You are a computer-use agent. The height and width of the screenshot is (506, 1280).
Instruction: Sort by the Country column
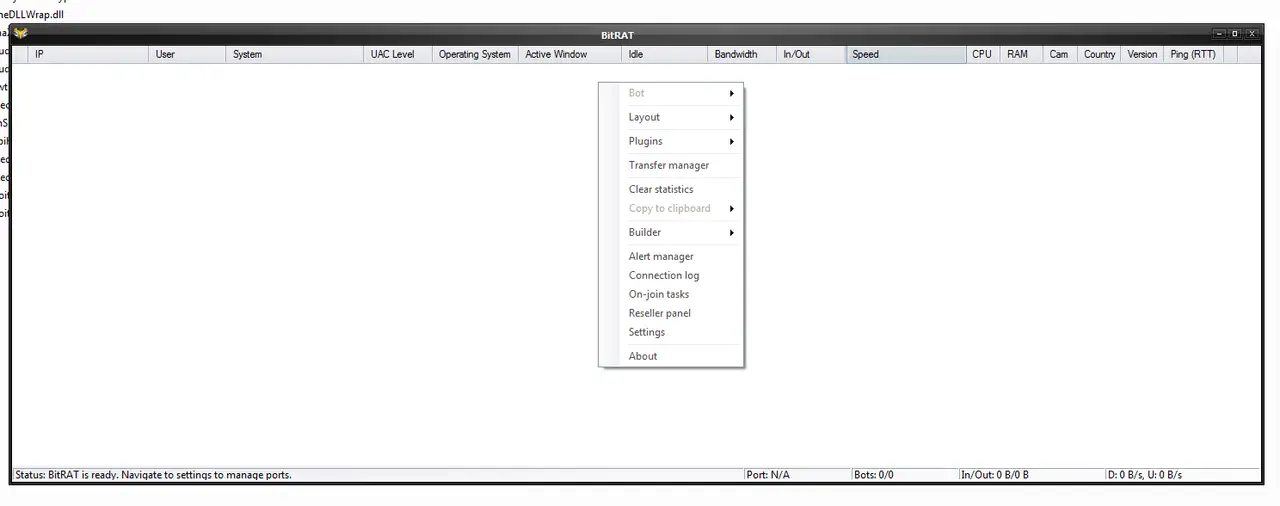[1099, 55]
